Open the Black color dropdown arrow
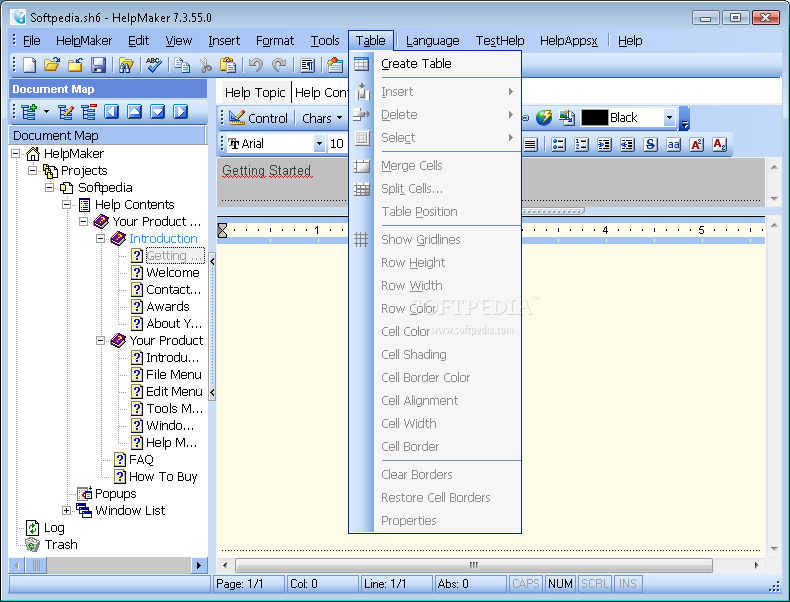Image resolution: width=790 pixels, height=602 pixels. 669,118
